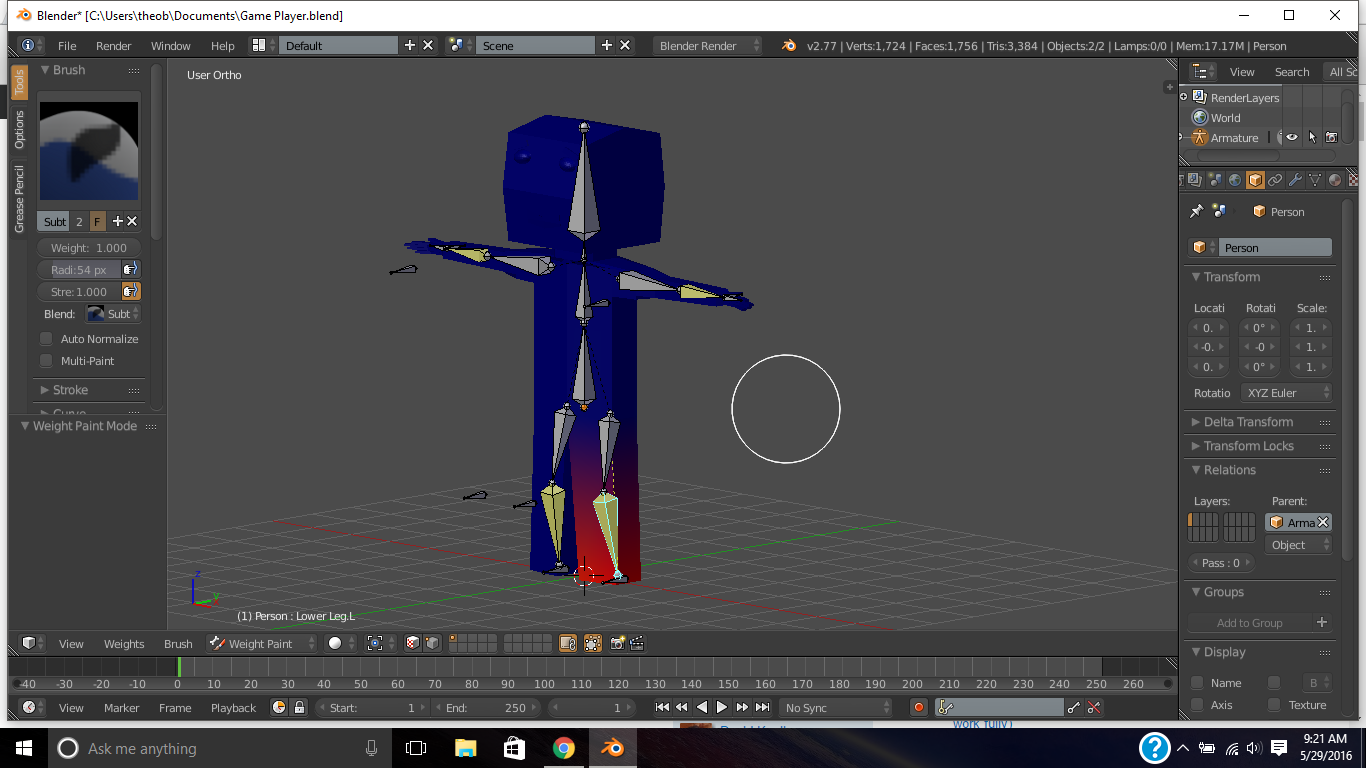Image resolution: width=1366 pixels, height=768 pixels.
Task: Enable the Multi-Paint checkbox
Action: pyautogui.click(x=46, y=361)
